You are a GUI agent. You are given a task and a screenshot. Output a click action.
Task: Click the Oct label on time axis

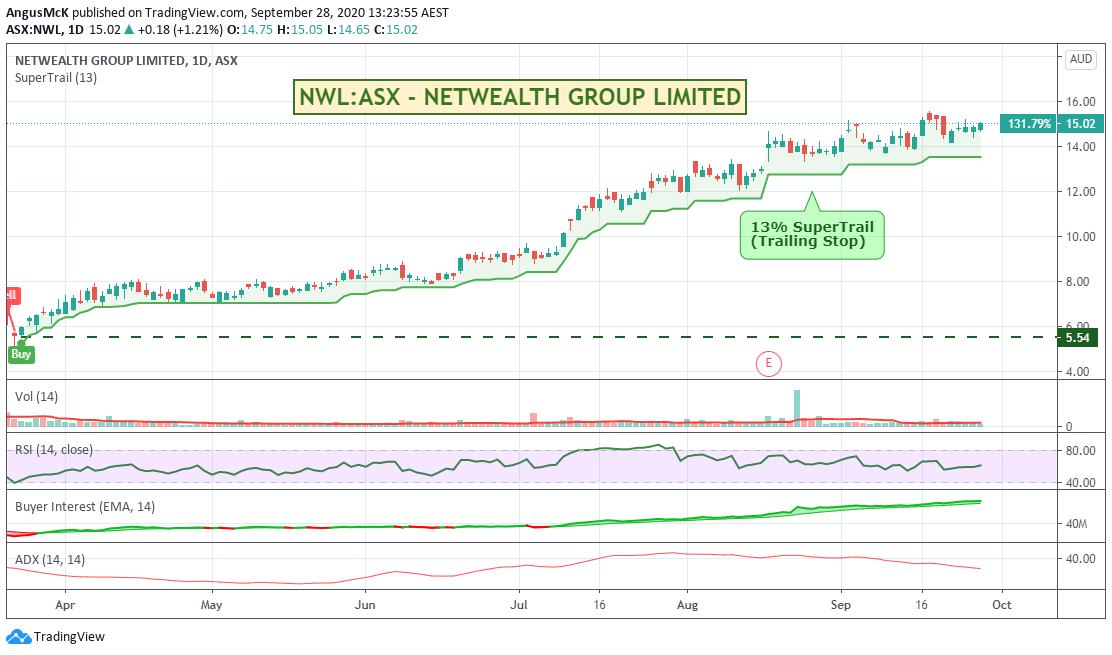pos(1001,605)
